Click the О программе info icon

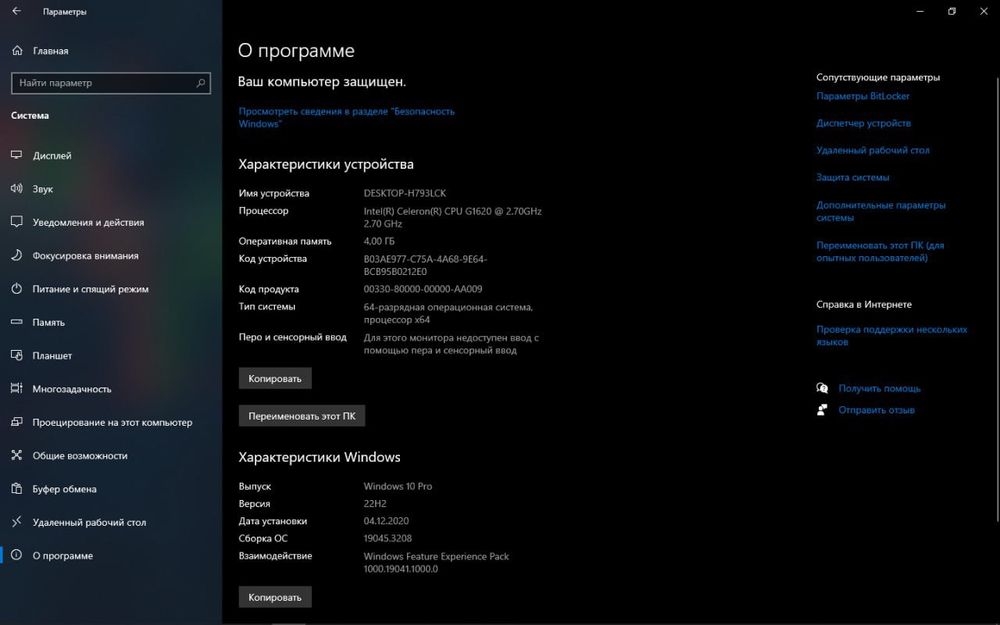tap(17, 555)
